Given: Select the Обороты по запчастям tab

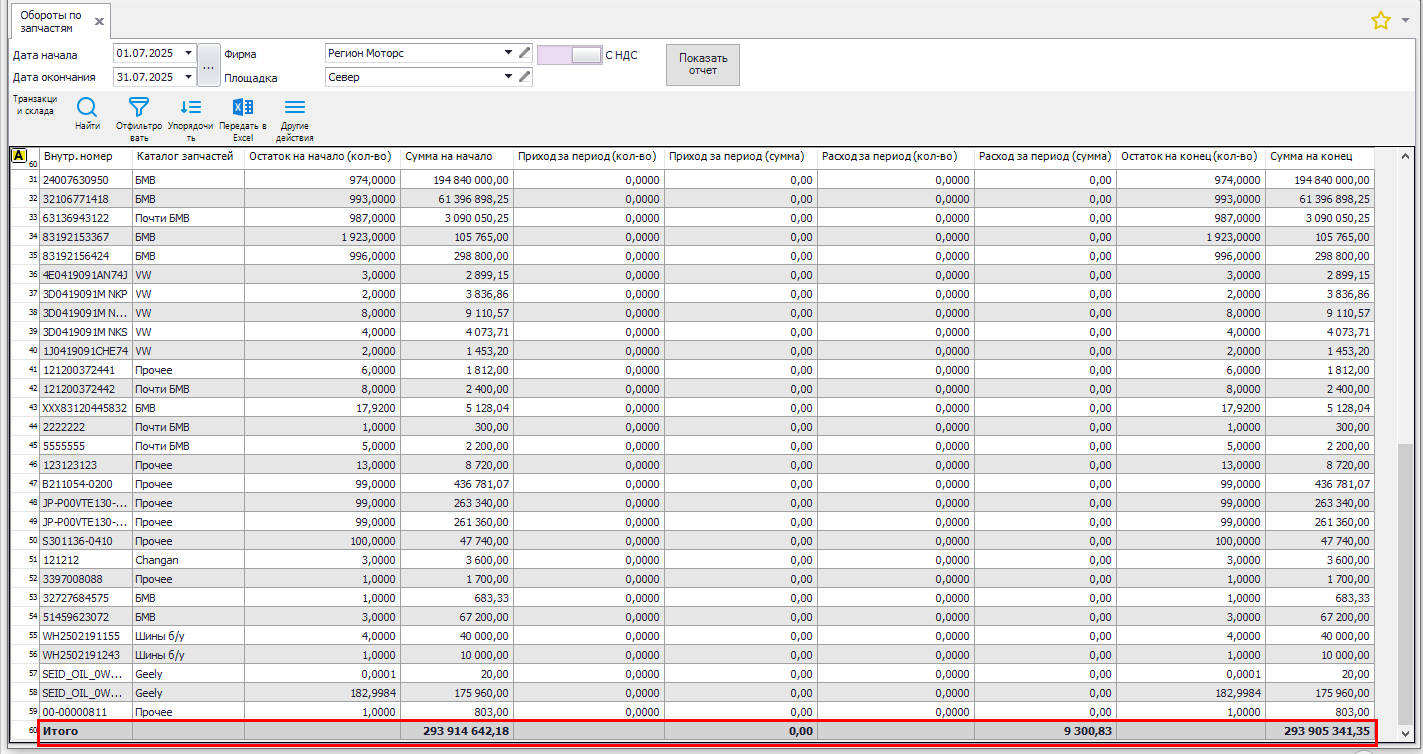Looking at the screenshot, I should (50, 21).
